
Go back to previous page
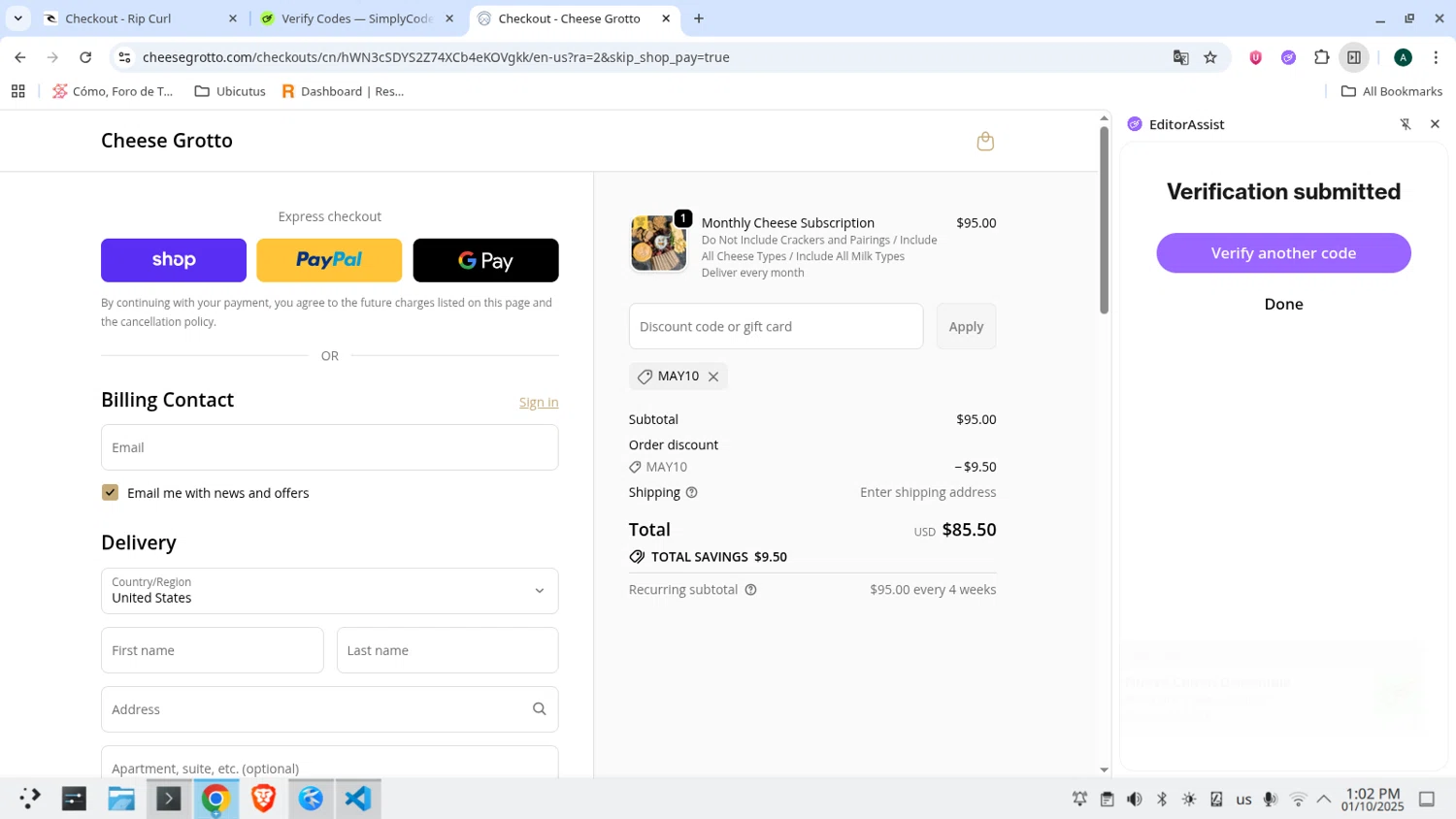(20, 57)
